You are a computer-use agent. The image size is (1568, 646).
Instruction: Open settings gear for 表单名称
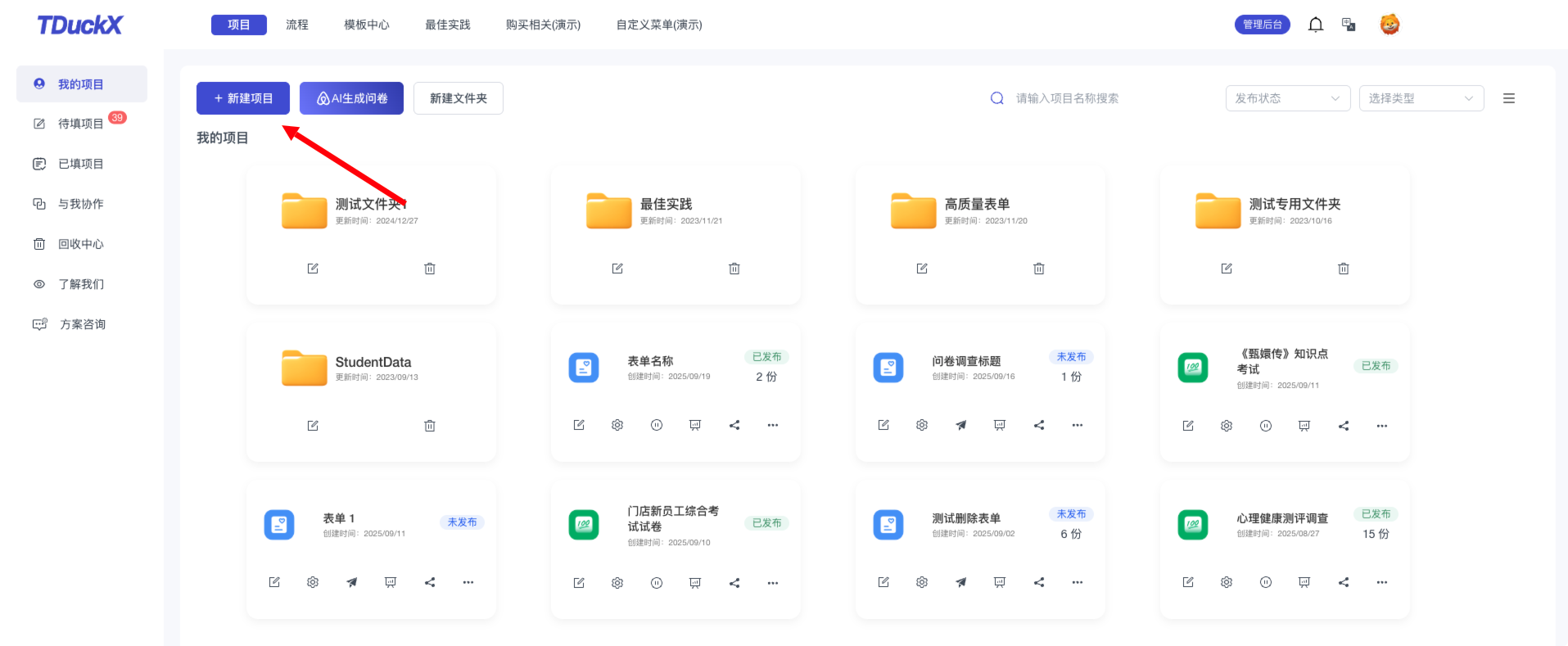pos(617,425)
